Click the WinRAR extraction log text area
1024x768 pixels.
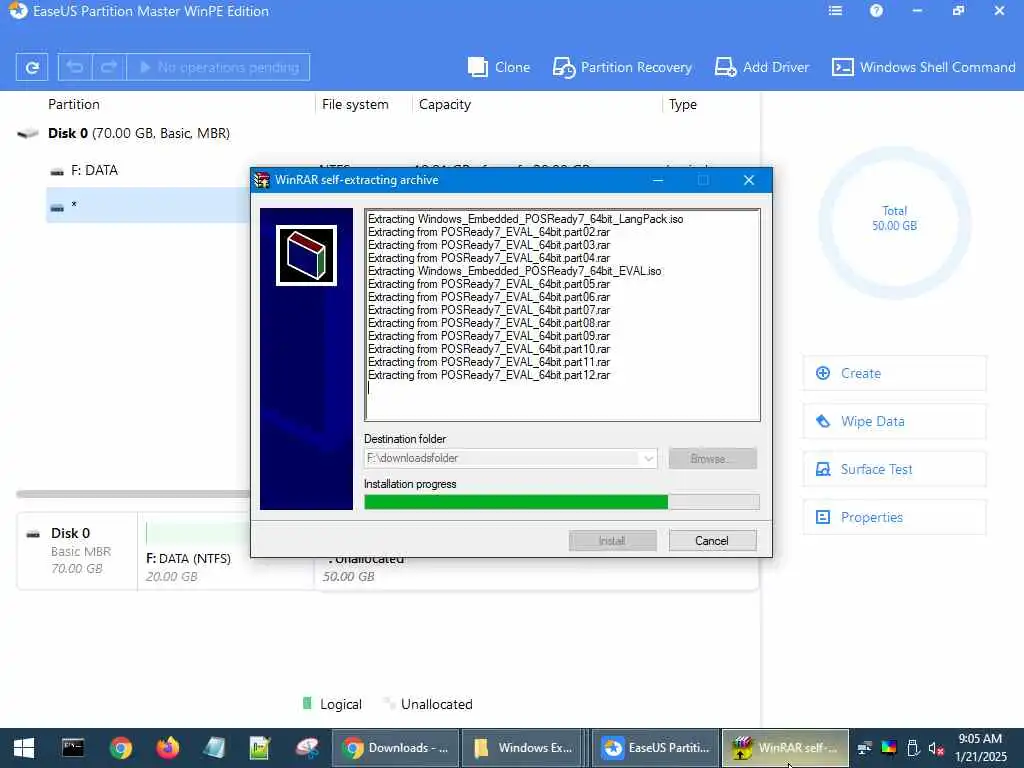pos(562,315)
